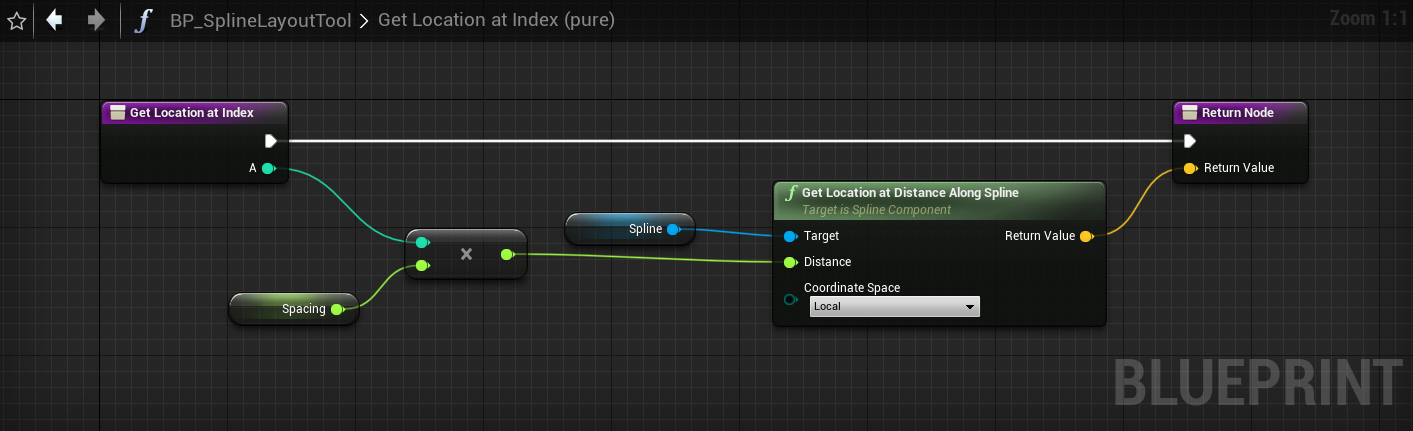Click the Zoom 1:1 indicator text

click(x=1368, y=19)
